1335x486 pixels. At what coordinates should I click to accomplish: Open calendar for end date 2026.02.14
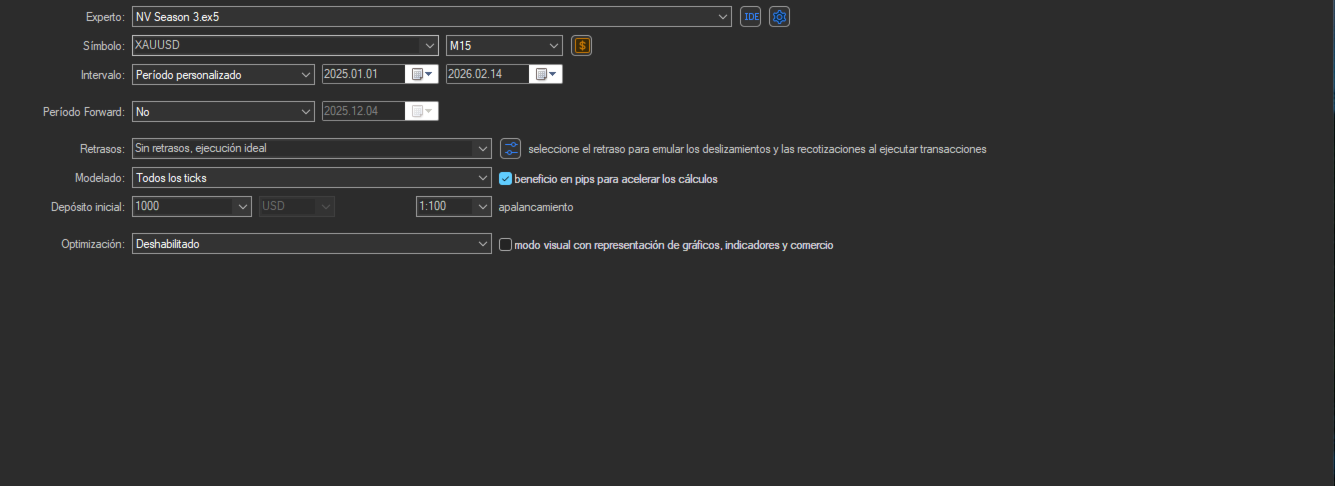pyautogui.click(x=546, y=74)
